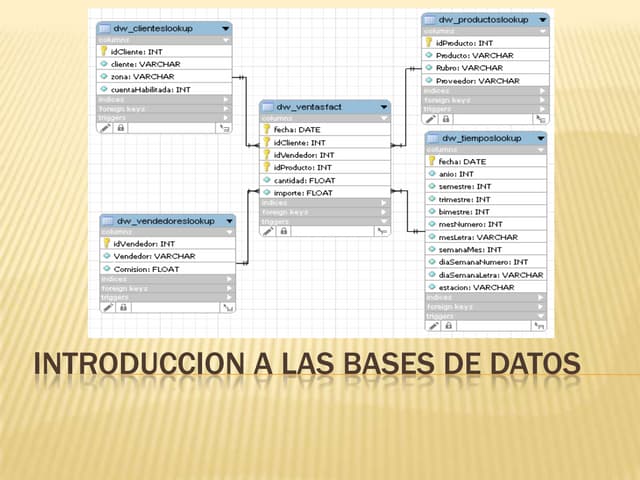This screenshot has width=640, height=480.
Task: Collapse the dw_clienteslookup table using header arrow
Action: [227, 28]
